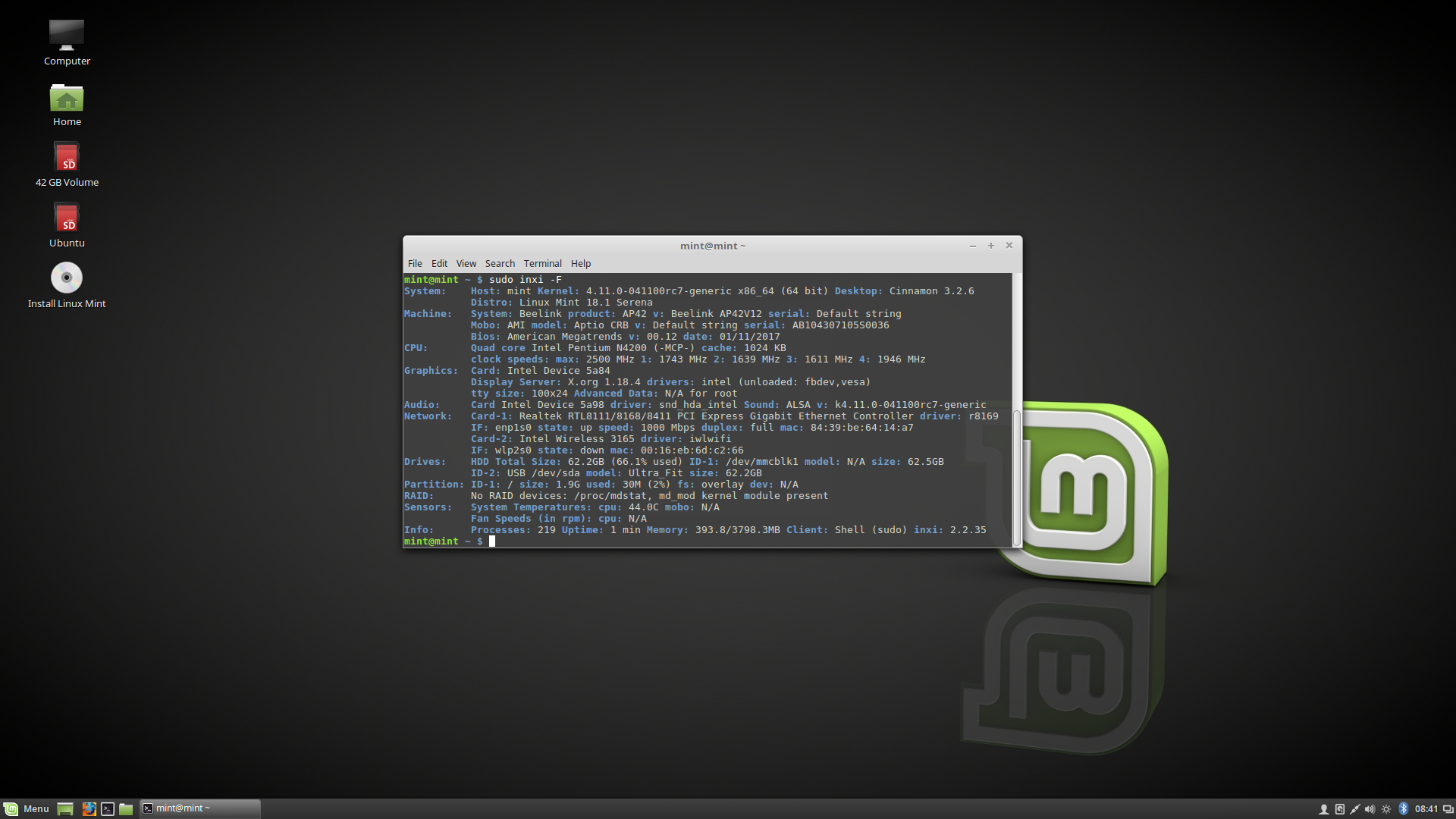Open the Bluetooth tray icon
Screen dimensions: 1456x819
tap(1403, 809)
